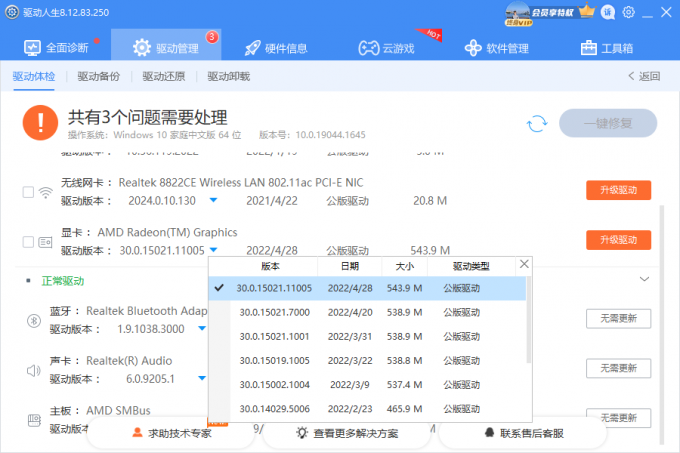680x453 pixels.
Task: Click the 日期 column header
Action: (350, 266)
